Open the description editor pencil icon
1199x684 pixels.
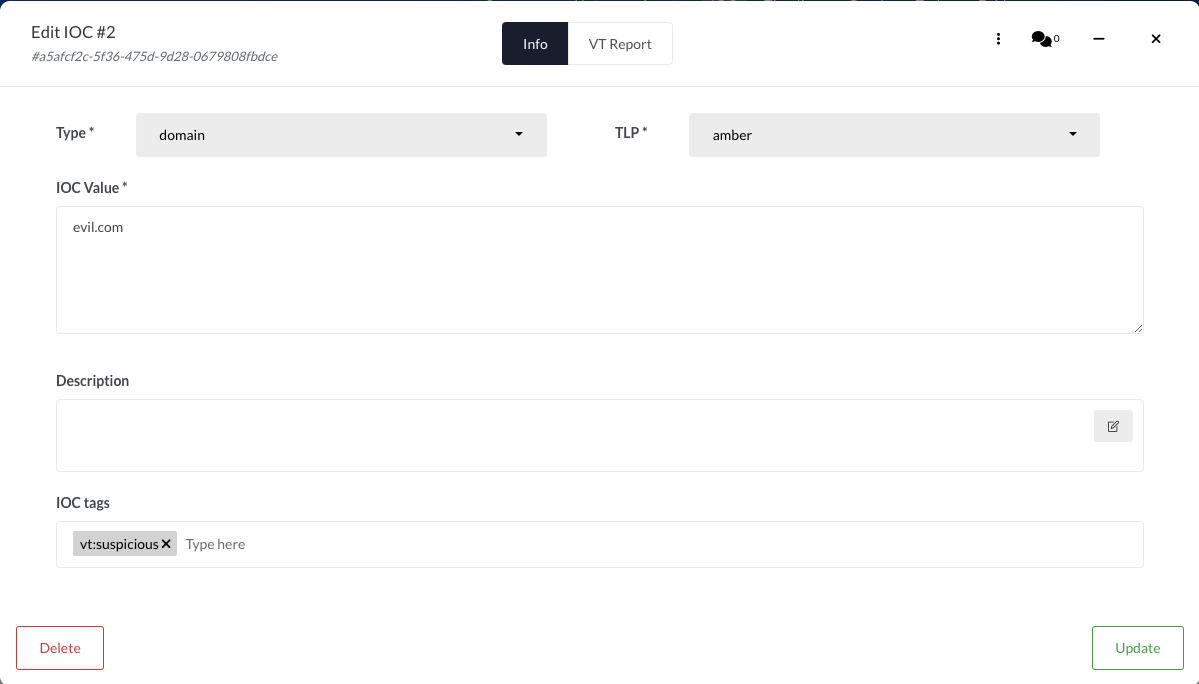coord(1113,426)
